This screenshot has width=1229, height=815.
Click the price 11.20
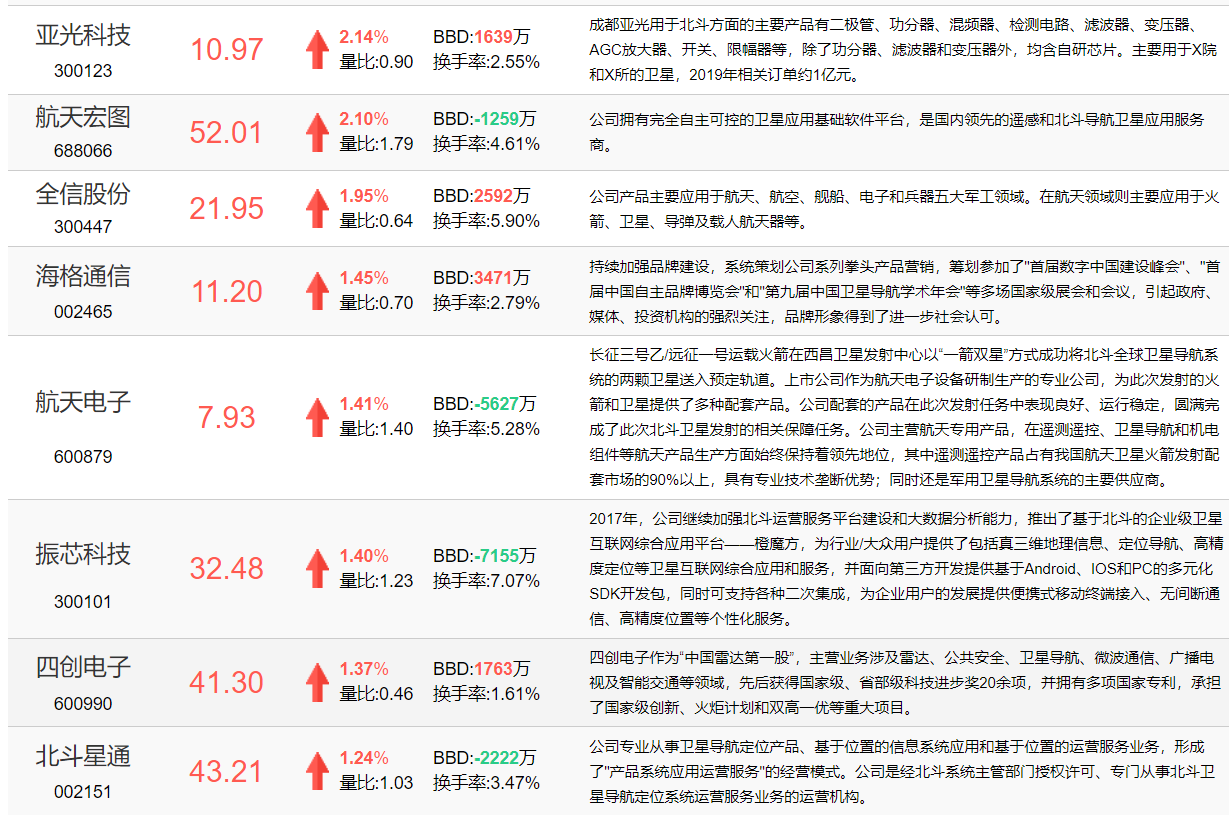tap(227, 291)
